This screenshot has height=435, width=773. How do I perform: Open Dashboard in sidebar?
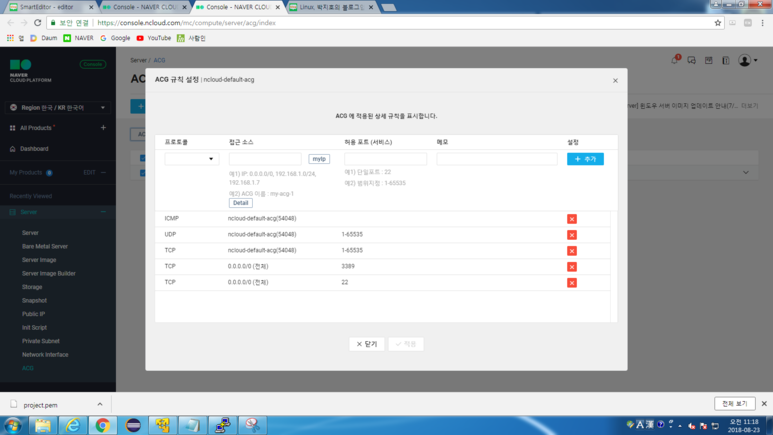pos(34,148)
